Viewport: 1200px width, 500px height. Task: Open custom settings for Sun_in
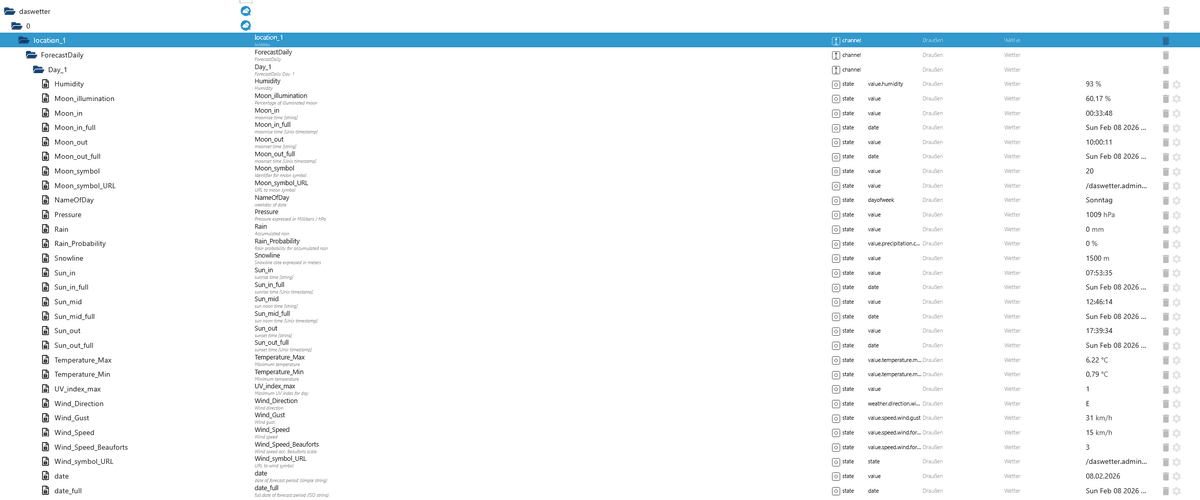point(1177,273)
